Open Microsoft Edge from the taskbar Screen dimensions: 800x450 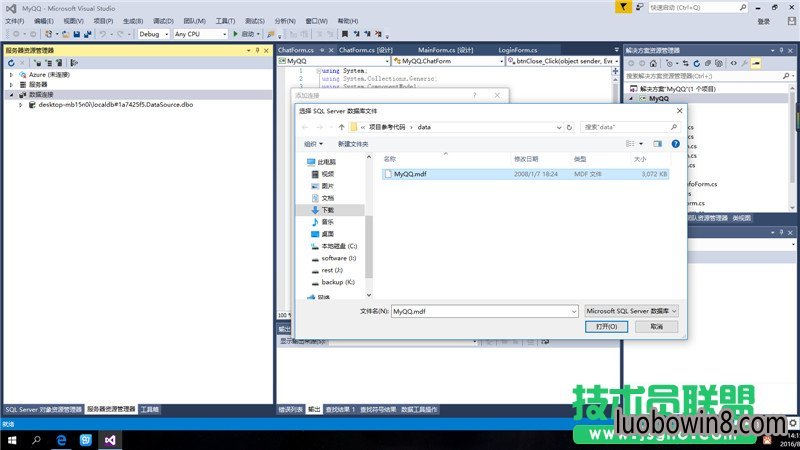pos(61,440)
